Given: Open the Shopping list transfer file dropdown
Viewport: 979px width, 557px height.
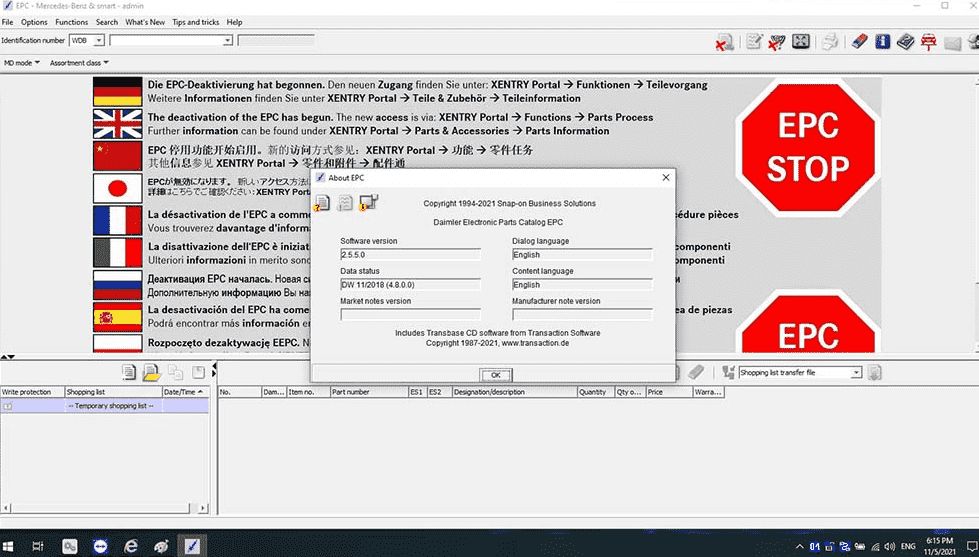Looking at the screenshot, I should 857,372.
